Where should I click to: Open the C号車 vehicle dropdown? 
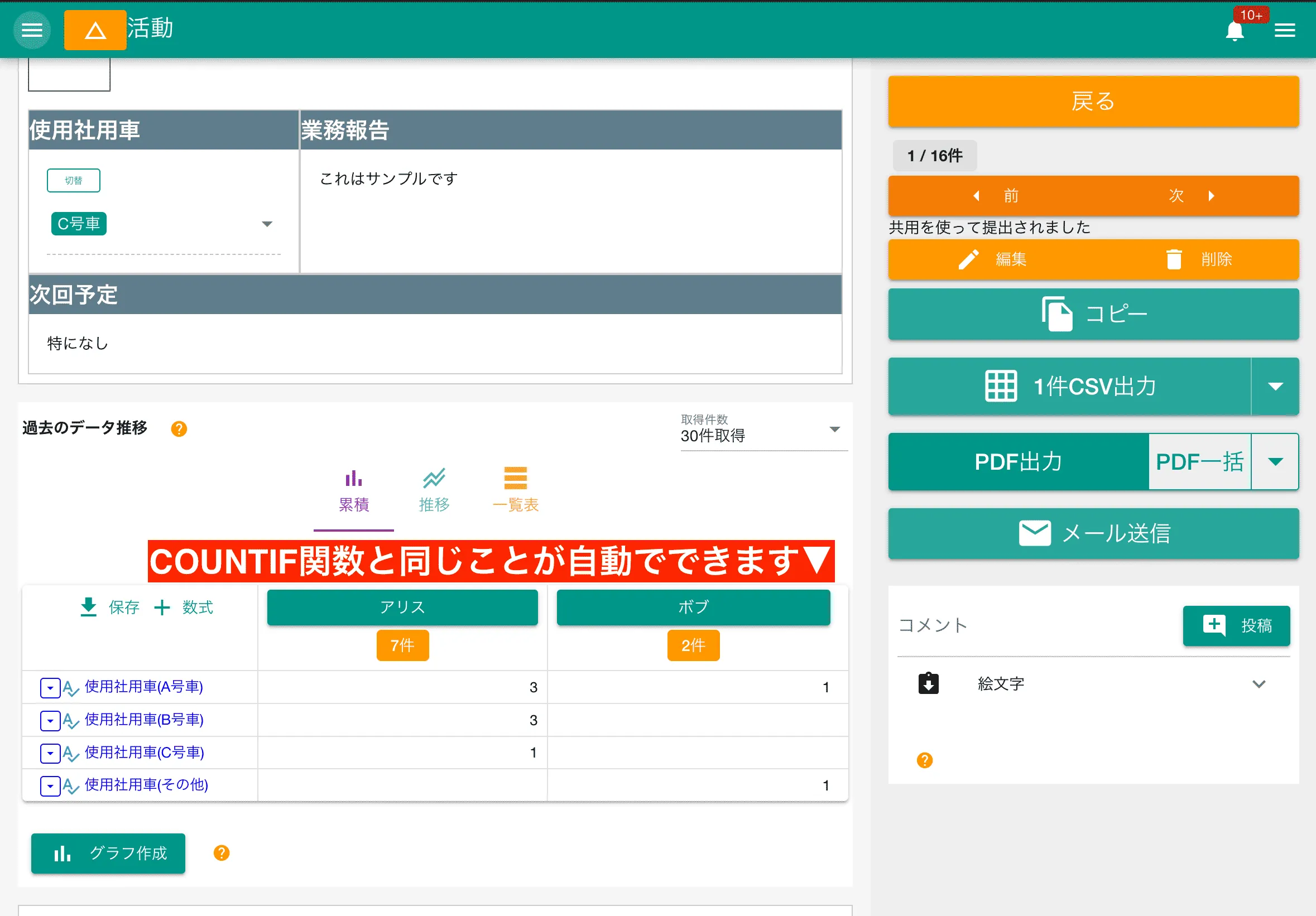tap(267, 224)
